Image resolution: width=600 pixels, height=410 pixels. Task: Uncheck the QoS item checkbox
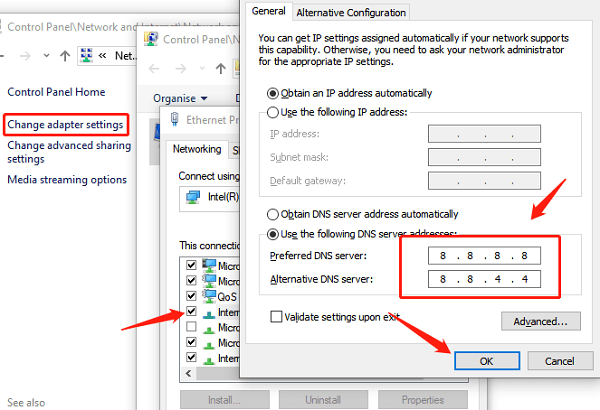pyautogui.click(x=191, y=297)
